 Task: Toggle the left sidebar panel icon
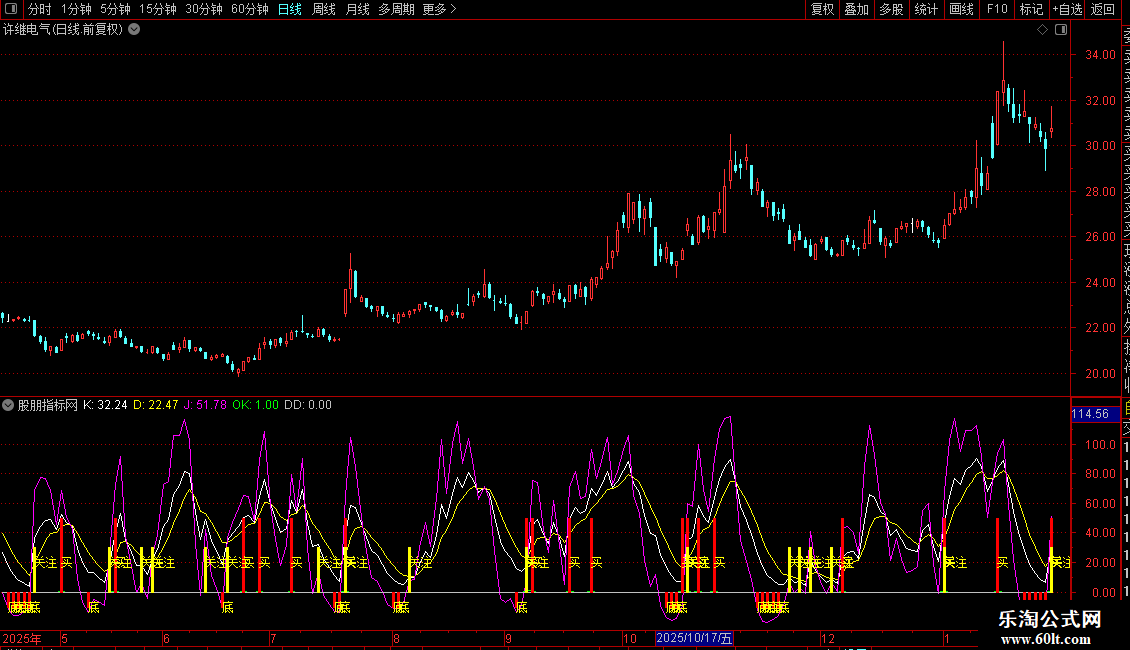tap(12, 10)
